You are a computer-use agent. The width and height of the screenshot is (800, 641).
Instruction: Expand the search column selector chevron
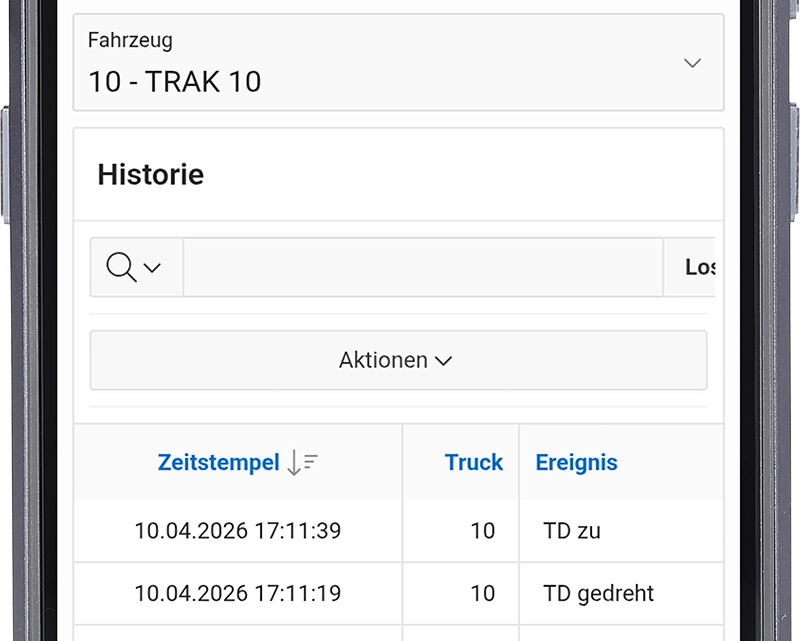152,267
